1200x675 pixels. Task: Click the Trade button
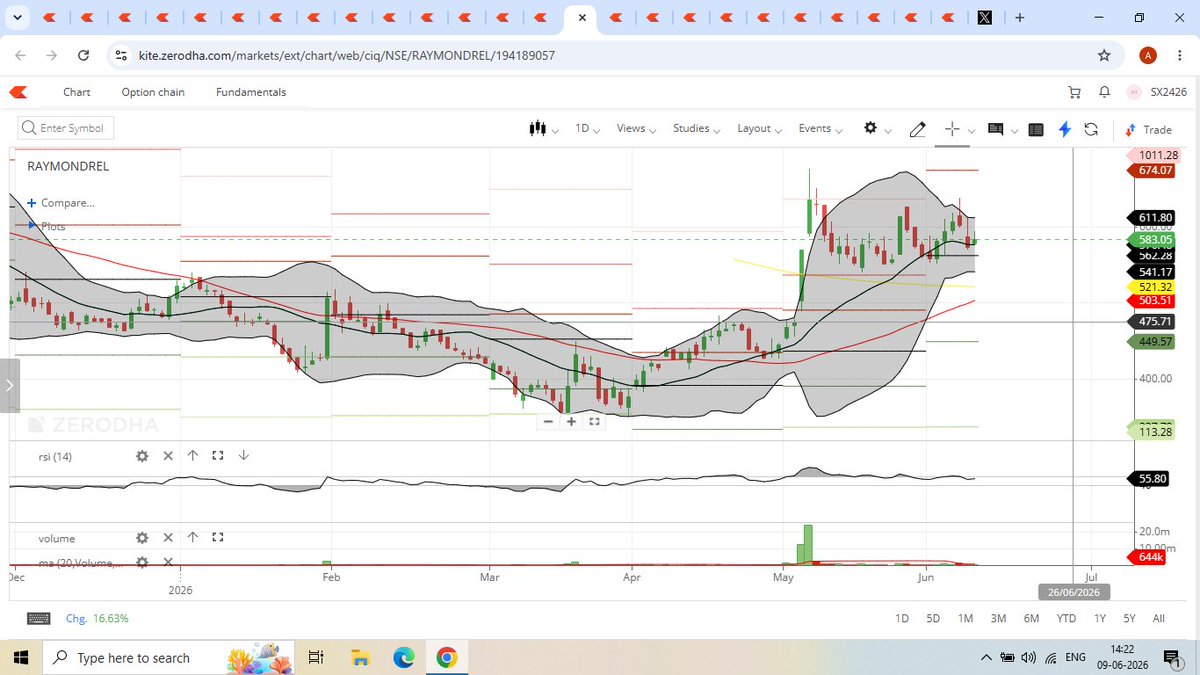pos(1148,130)
